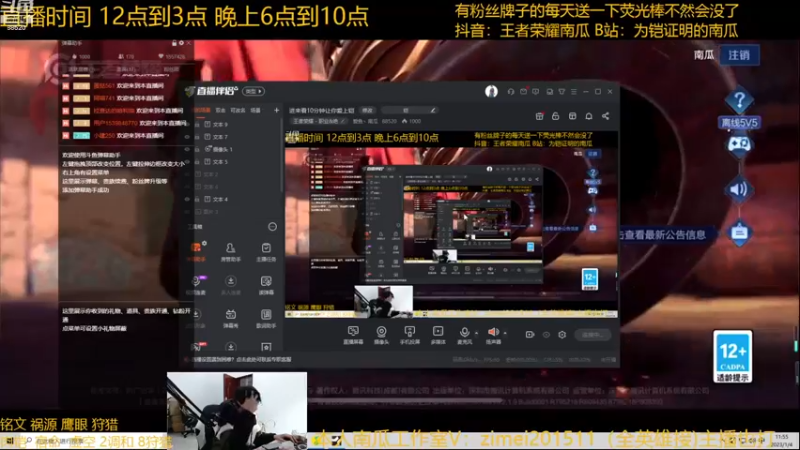Edit the 王者荣耀 category selector

coord(318,121)
